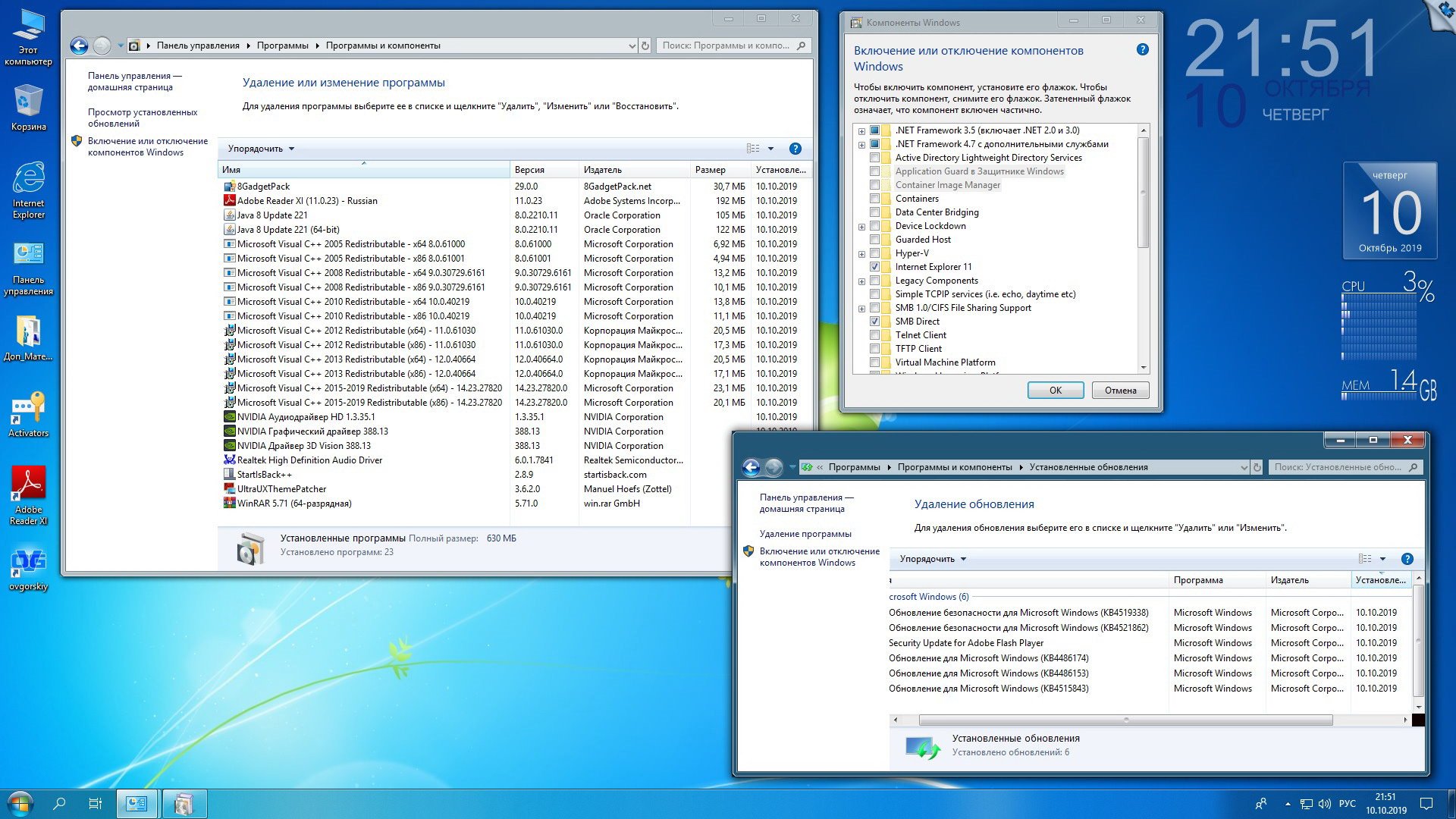Open Упорядочить dropdown in Programs window

coord(261,149)
